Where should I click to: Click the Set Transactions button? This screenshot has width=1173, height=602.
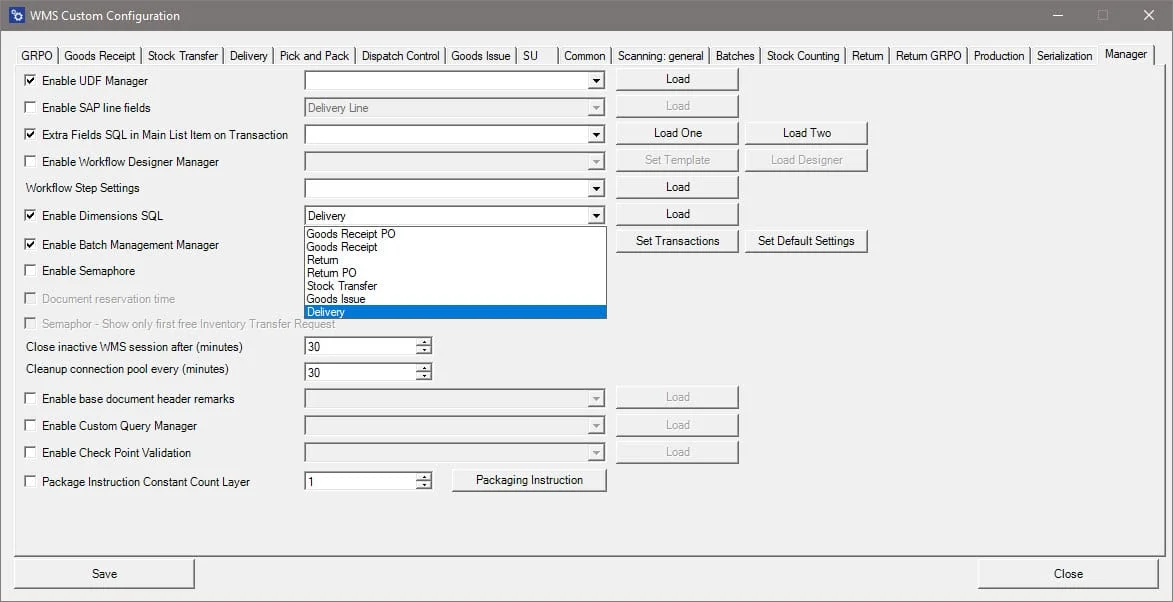coord(677,241)
